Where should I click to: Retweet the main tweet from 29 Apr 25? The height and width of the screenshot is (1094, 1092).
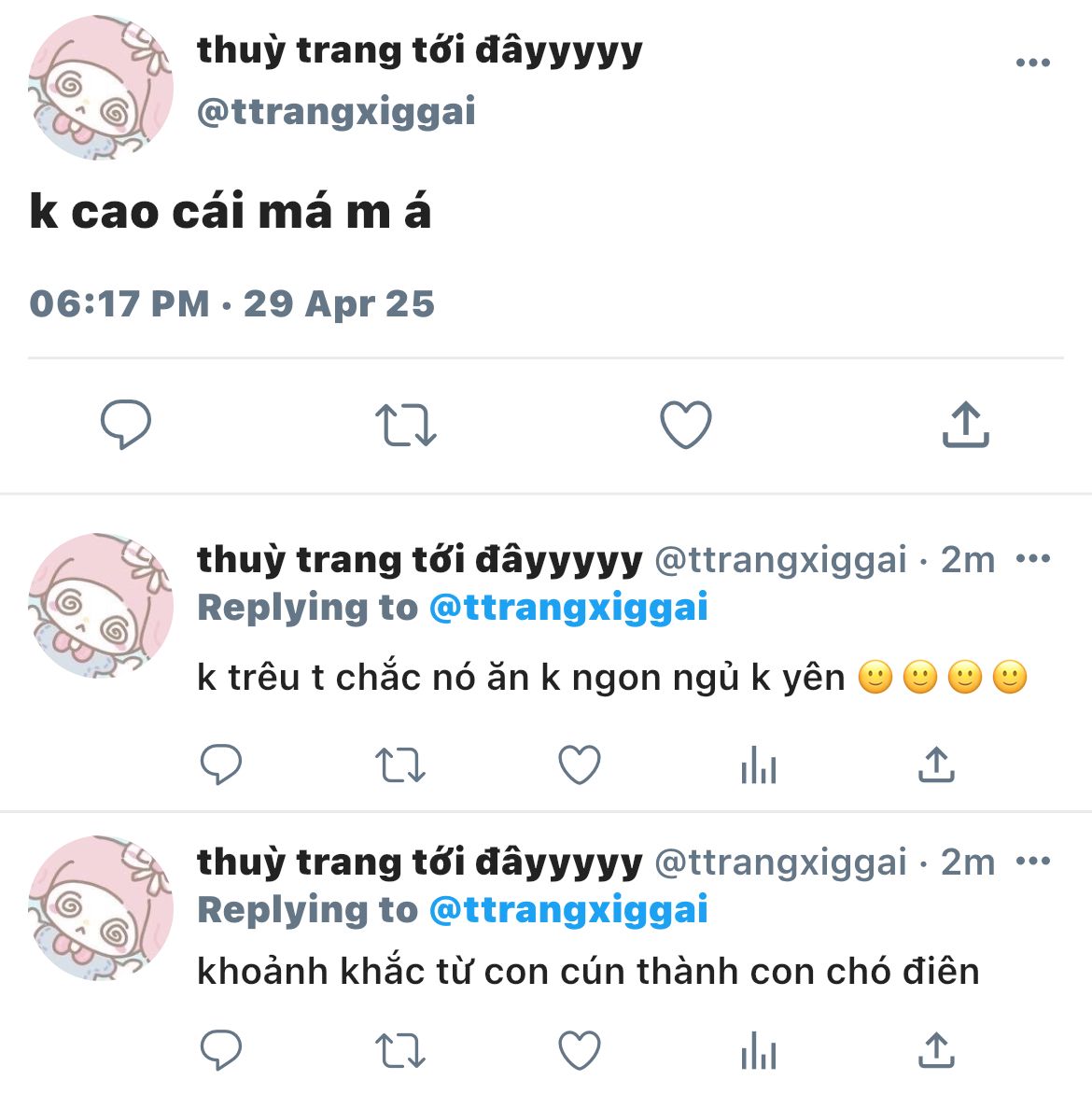point(405,425)
